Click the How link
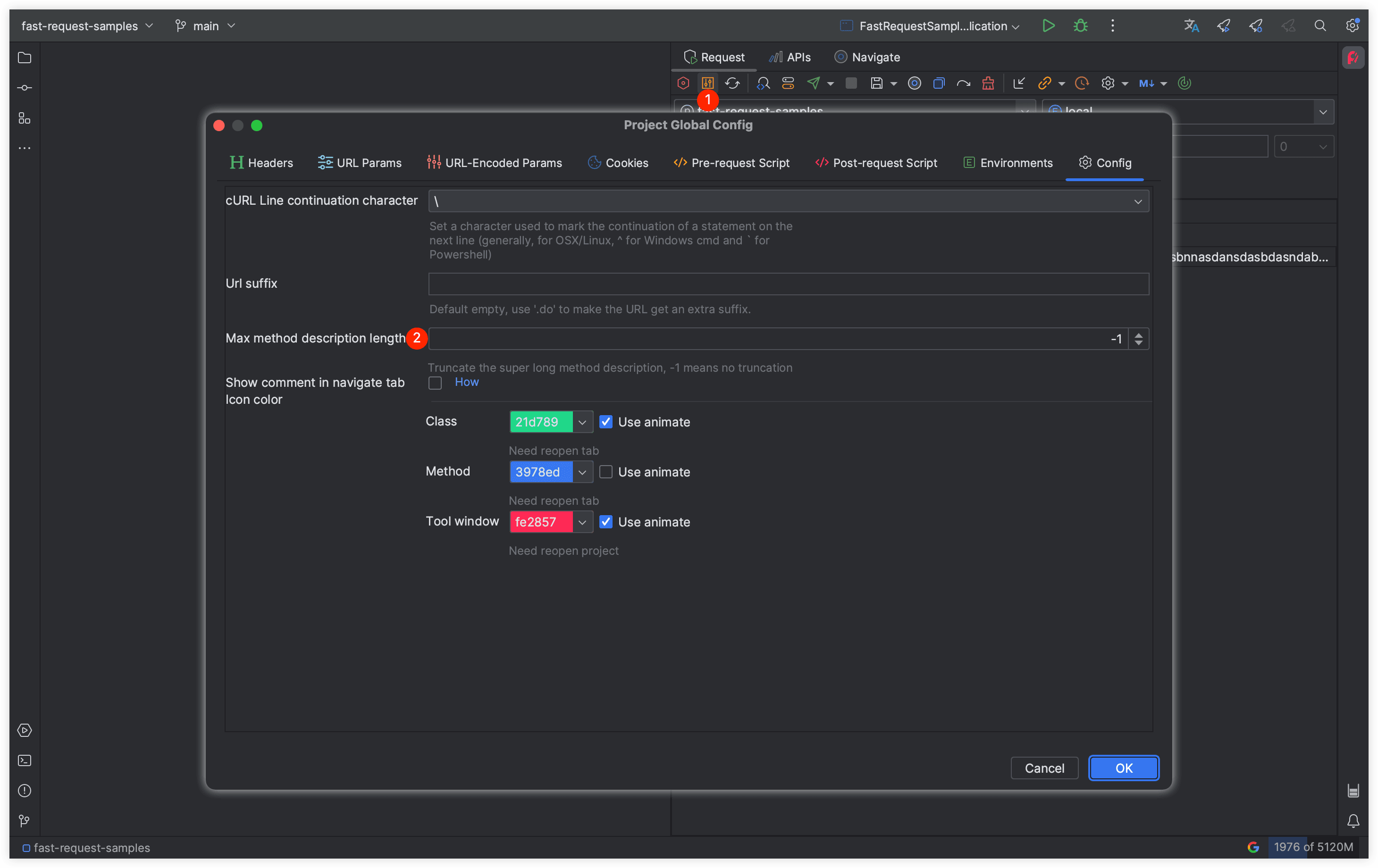1378x868 pixels. pos(466,382)
